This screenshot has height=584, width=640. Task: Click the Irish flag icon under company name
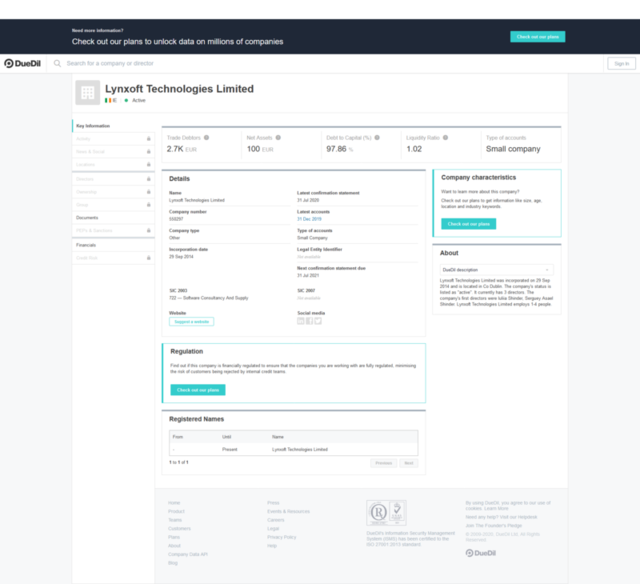[108, 100]
